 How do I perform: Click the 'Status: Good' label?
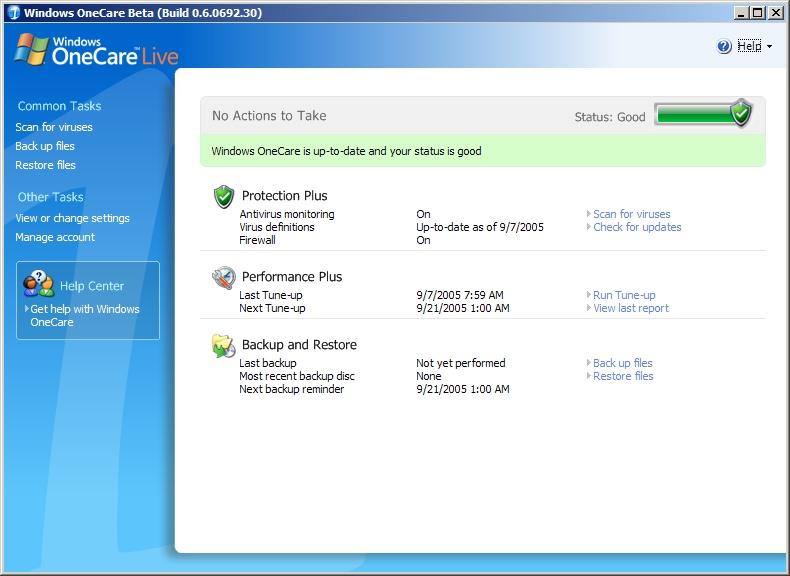point(610,117)
